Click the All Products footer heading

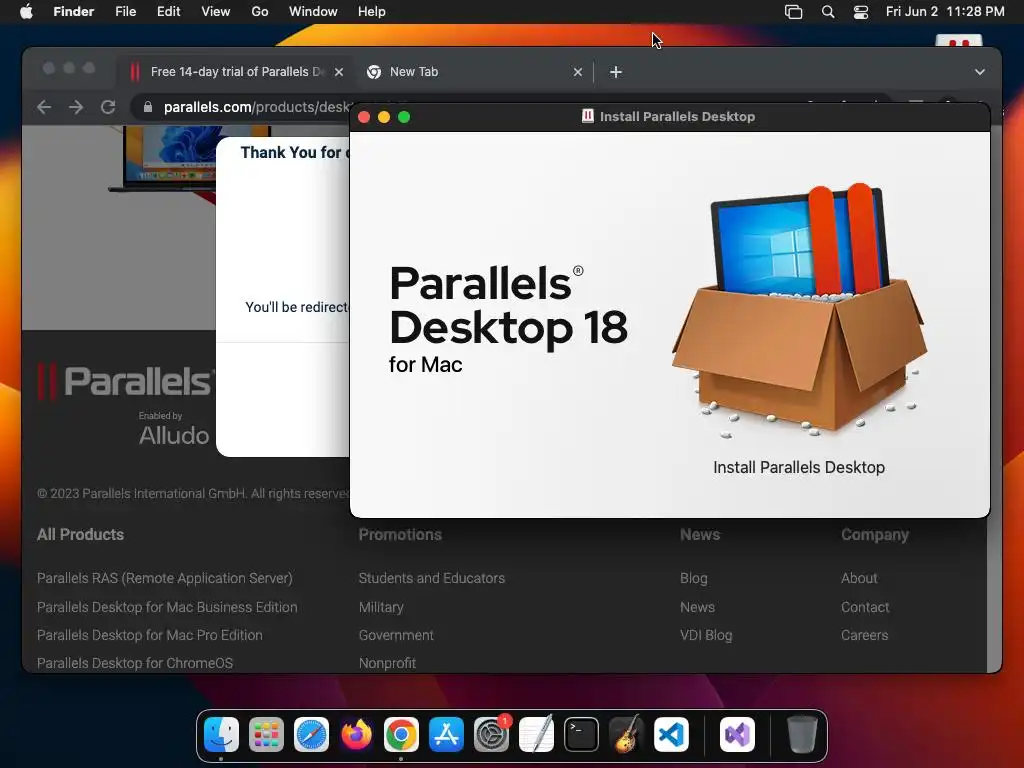click(80, 534)
